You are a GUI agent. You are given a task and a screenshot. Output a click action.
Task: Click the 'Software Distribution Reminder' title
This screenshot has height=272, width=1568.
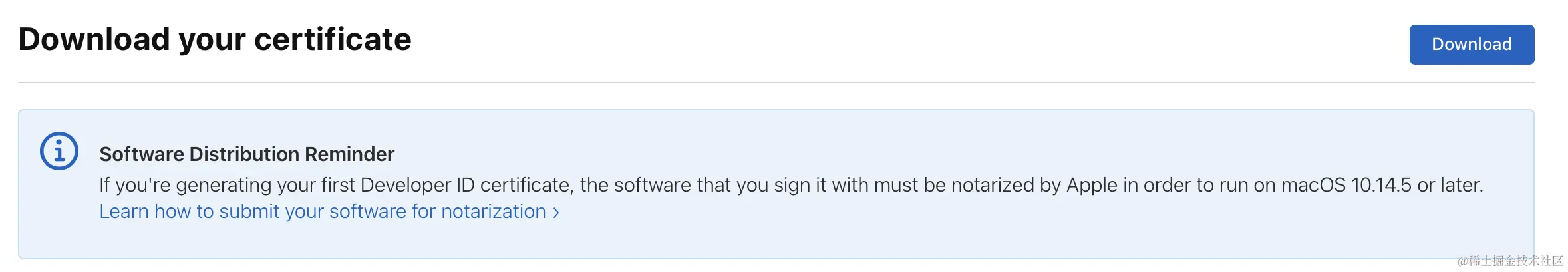[247, 154]
